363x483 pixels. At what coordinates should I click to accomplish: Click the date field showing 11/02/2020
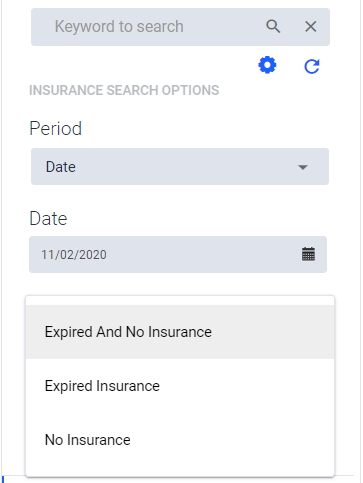point(178,255)
